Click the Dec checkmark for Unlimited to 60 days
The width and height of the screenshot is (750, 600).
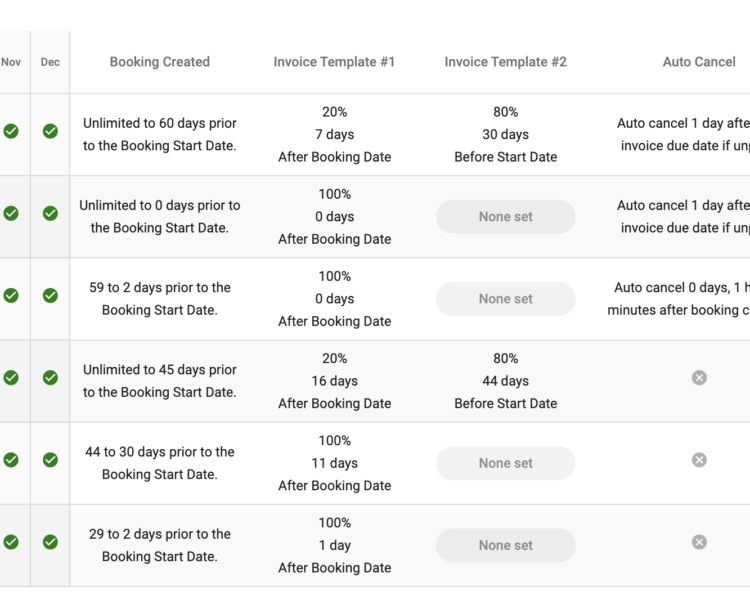50,131
